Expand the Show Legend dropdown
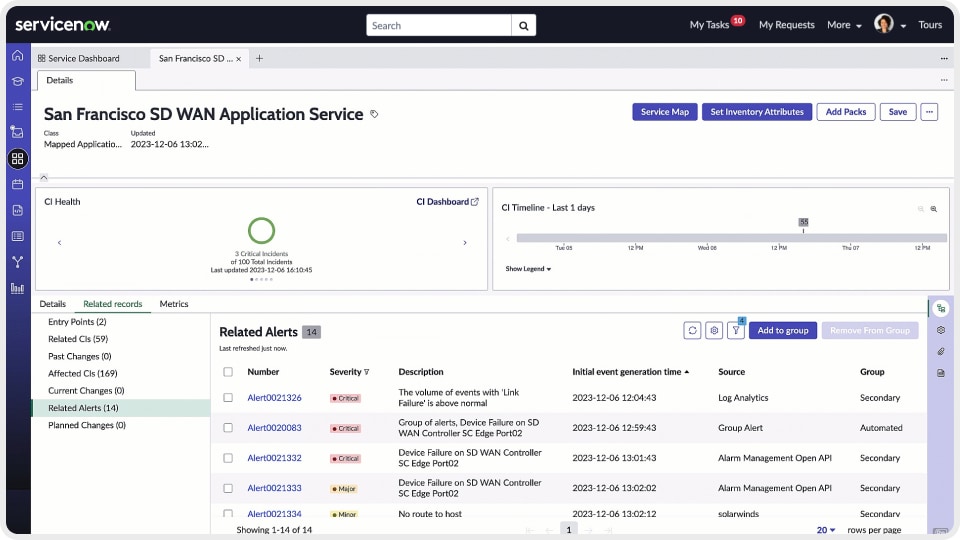The image size is (960, 540). point(528,269)
